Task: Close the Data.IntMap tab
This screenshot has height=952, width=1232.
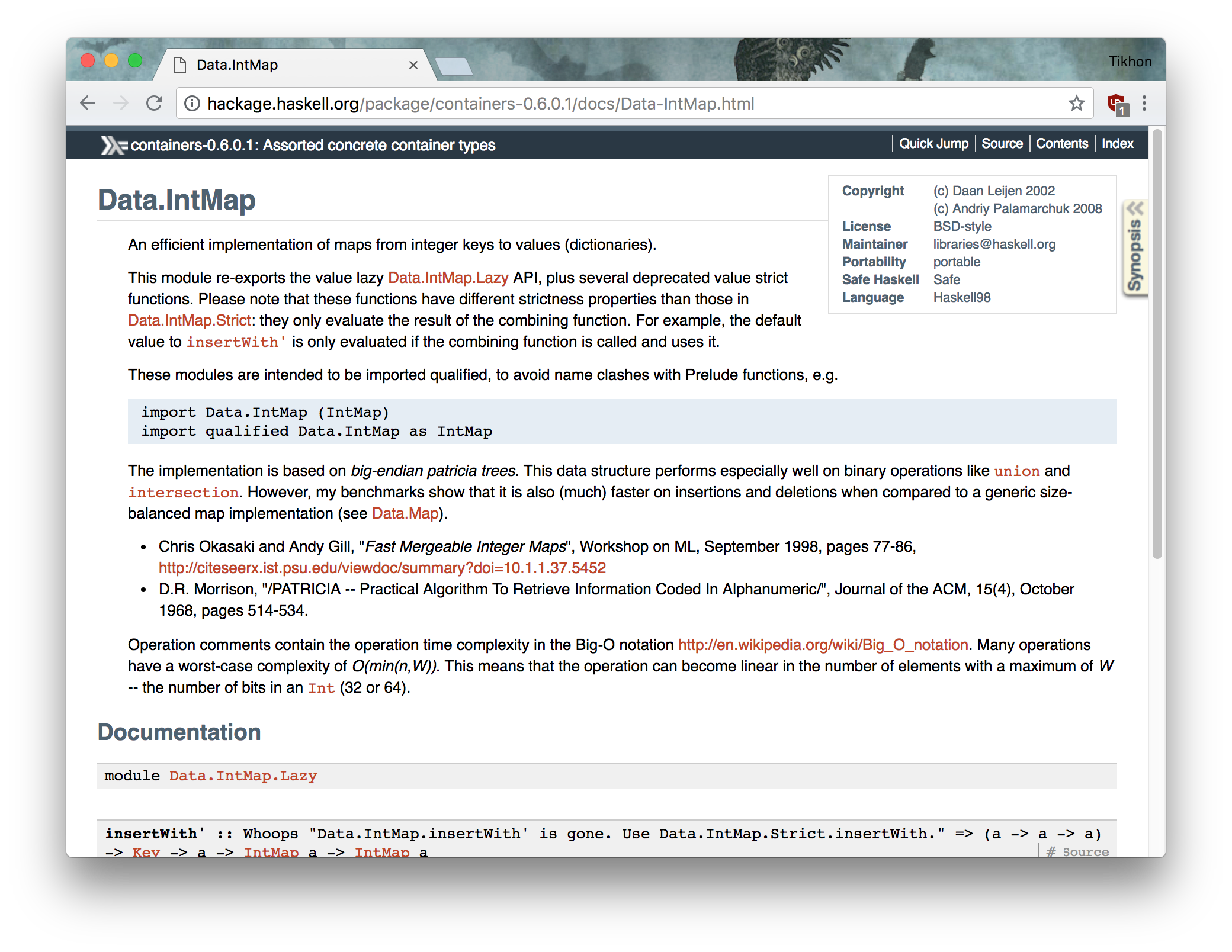Action: point(413,65)
